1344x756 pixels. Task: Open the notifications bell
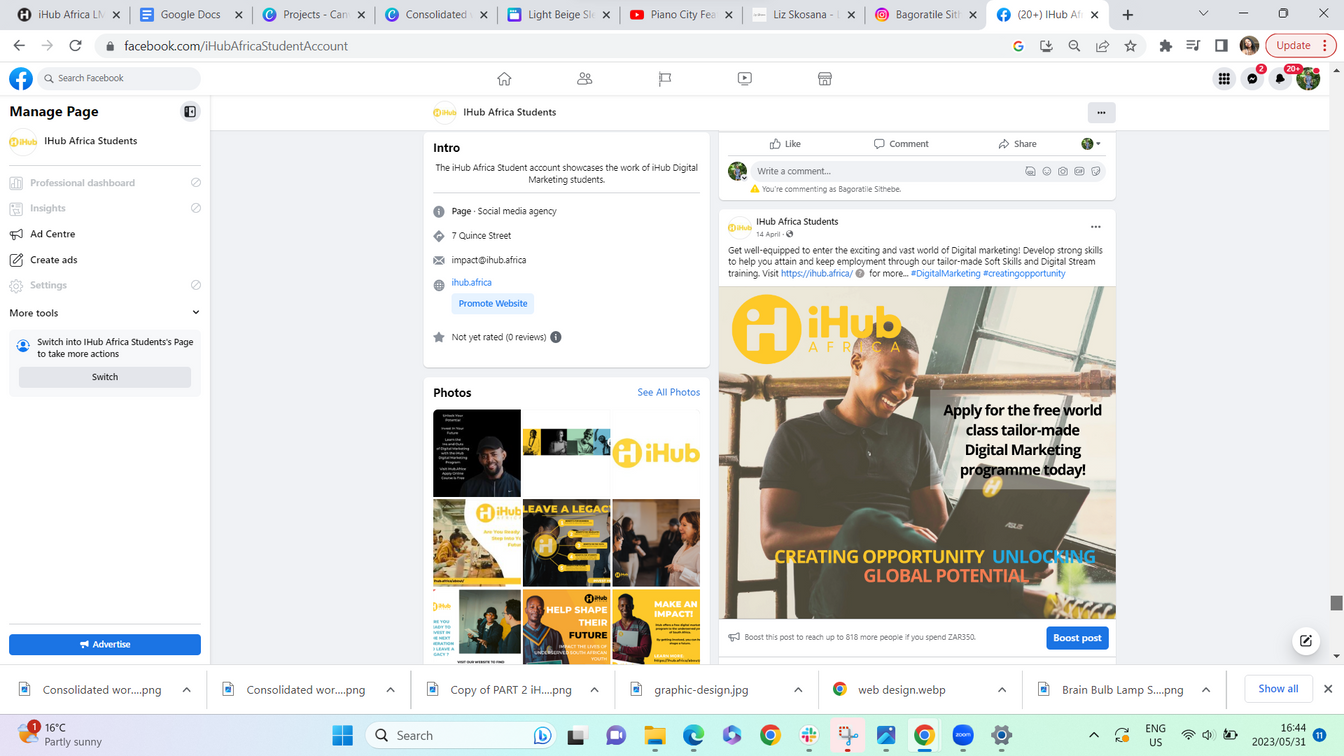[1280, 79]
